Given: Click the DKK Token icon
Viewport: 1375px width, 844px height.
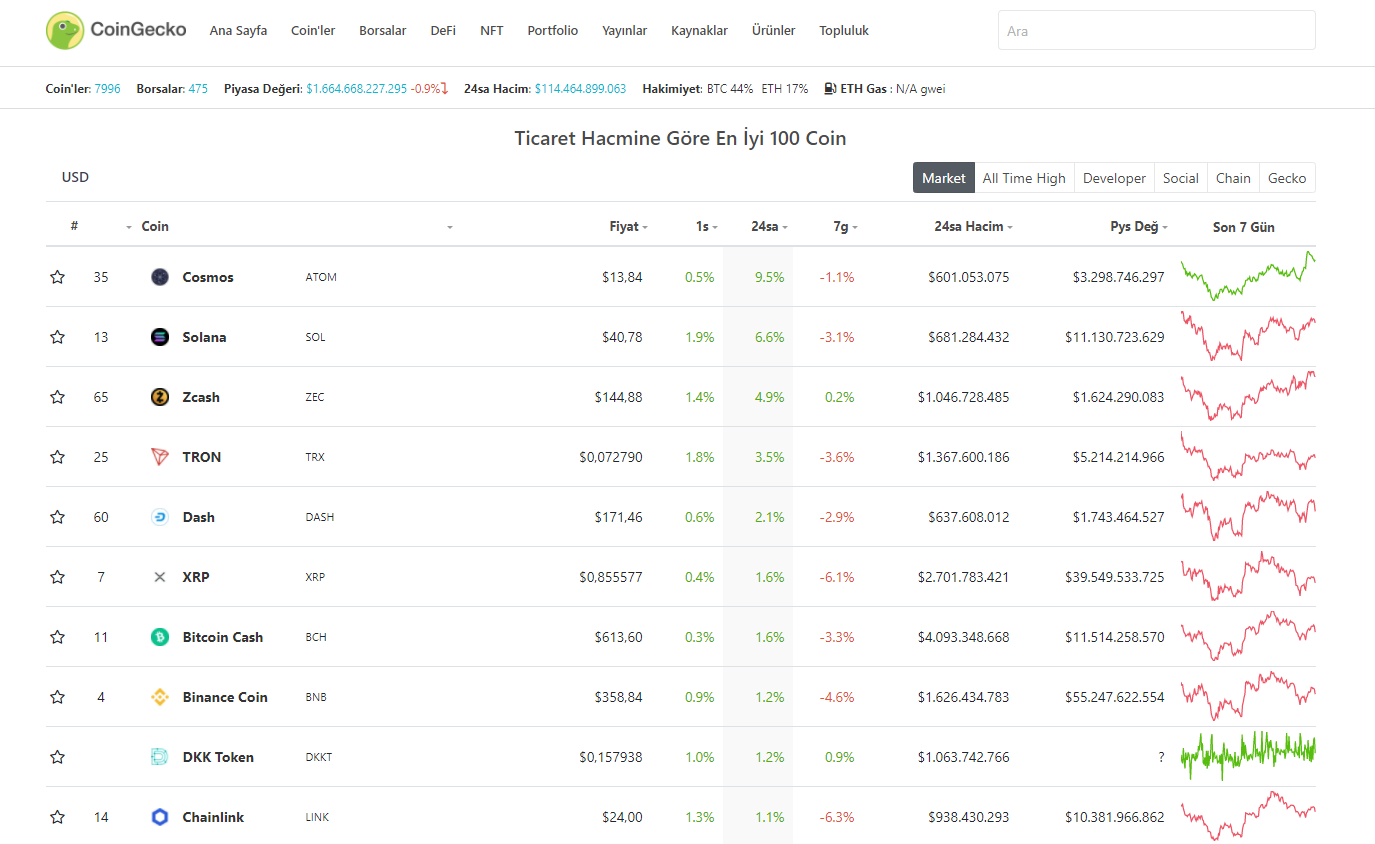Looking at the screenshot, I should 160,757.
